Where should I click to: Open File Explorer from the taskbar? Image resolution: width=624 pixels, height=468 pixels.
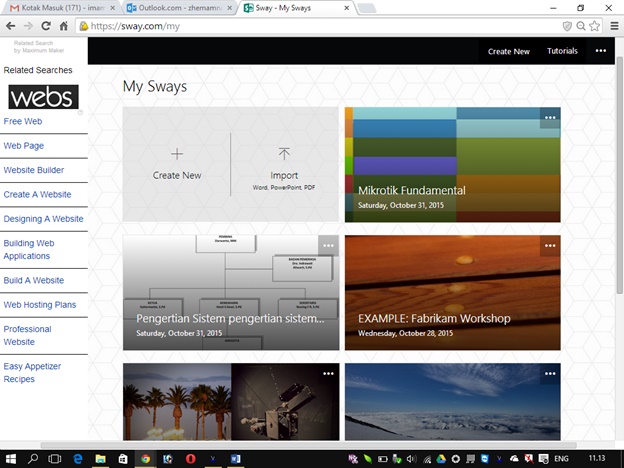(x=100, y=459)
